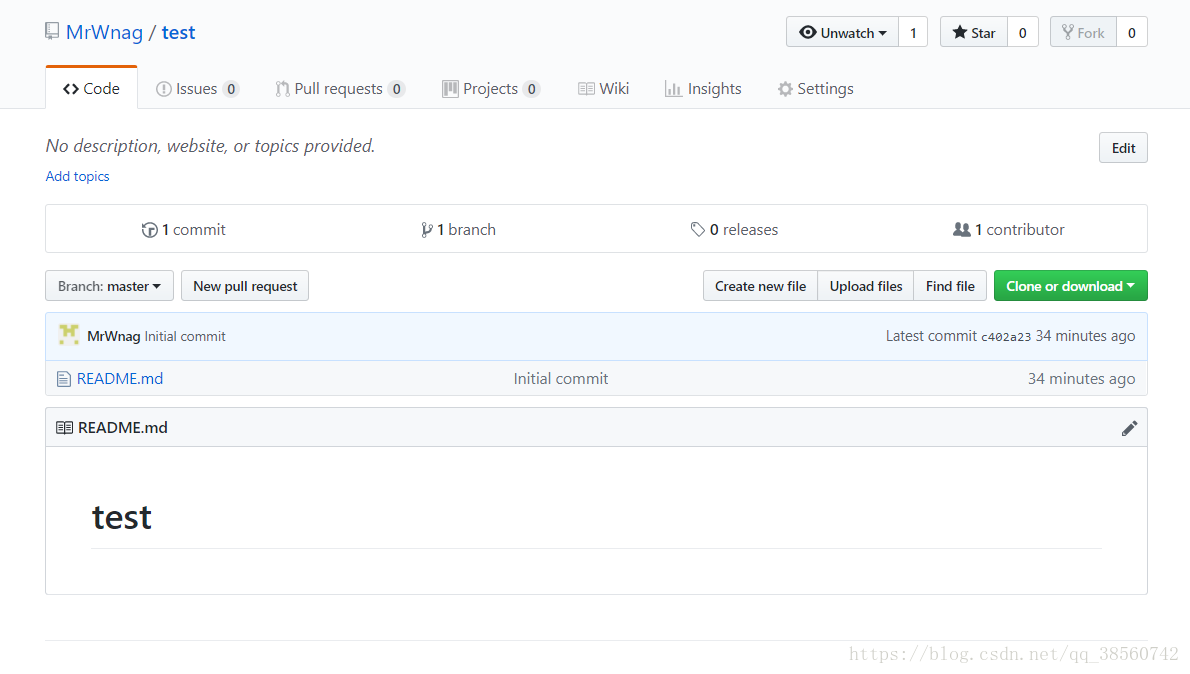Click the MrWnag commit author name
Viewport: 1190px width, 674px height.
pyautogui.click(x=114, y=336)
